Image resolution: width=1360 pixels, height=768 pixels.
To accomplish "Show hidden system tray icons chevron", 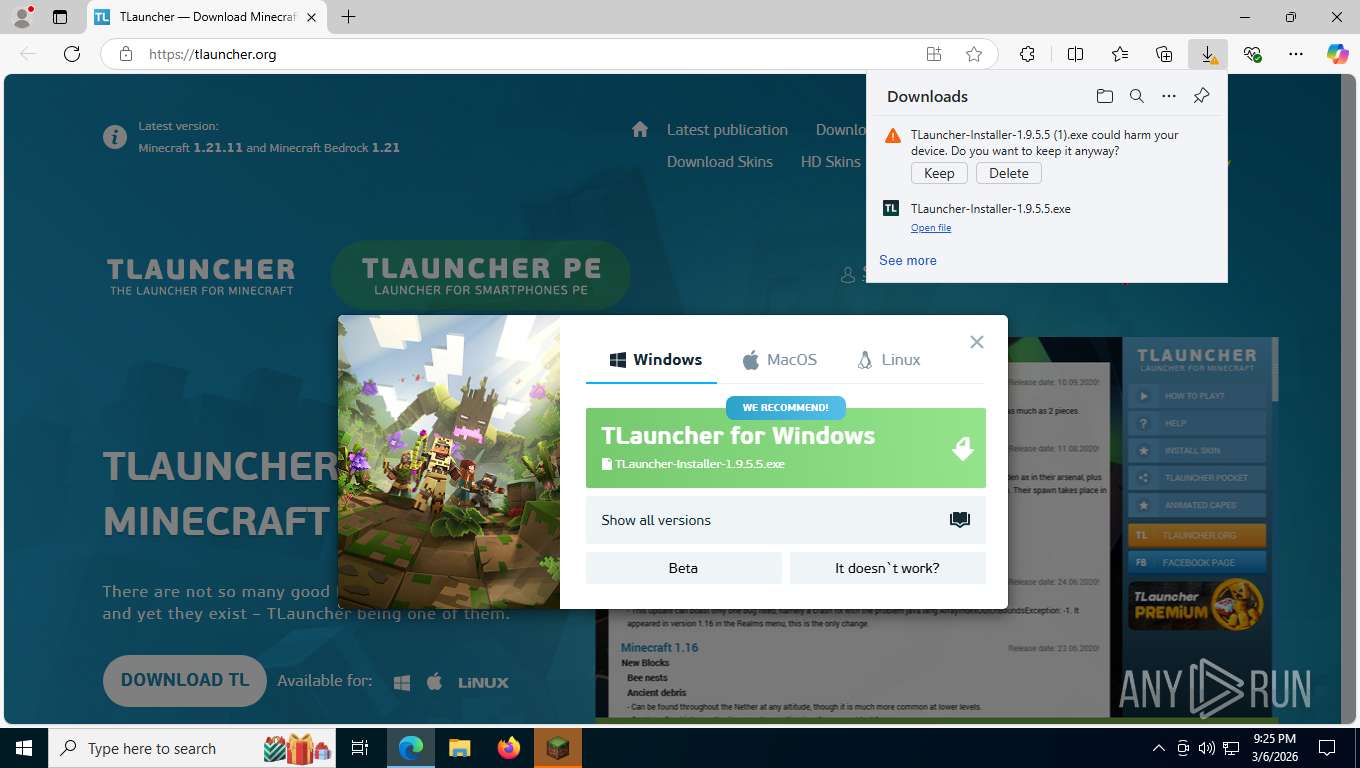I will coord(1159,748).
